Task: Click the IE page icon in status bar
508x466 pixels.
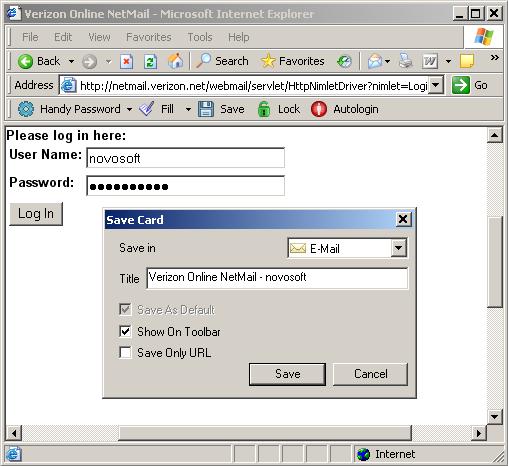Action: coord(14,454)
